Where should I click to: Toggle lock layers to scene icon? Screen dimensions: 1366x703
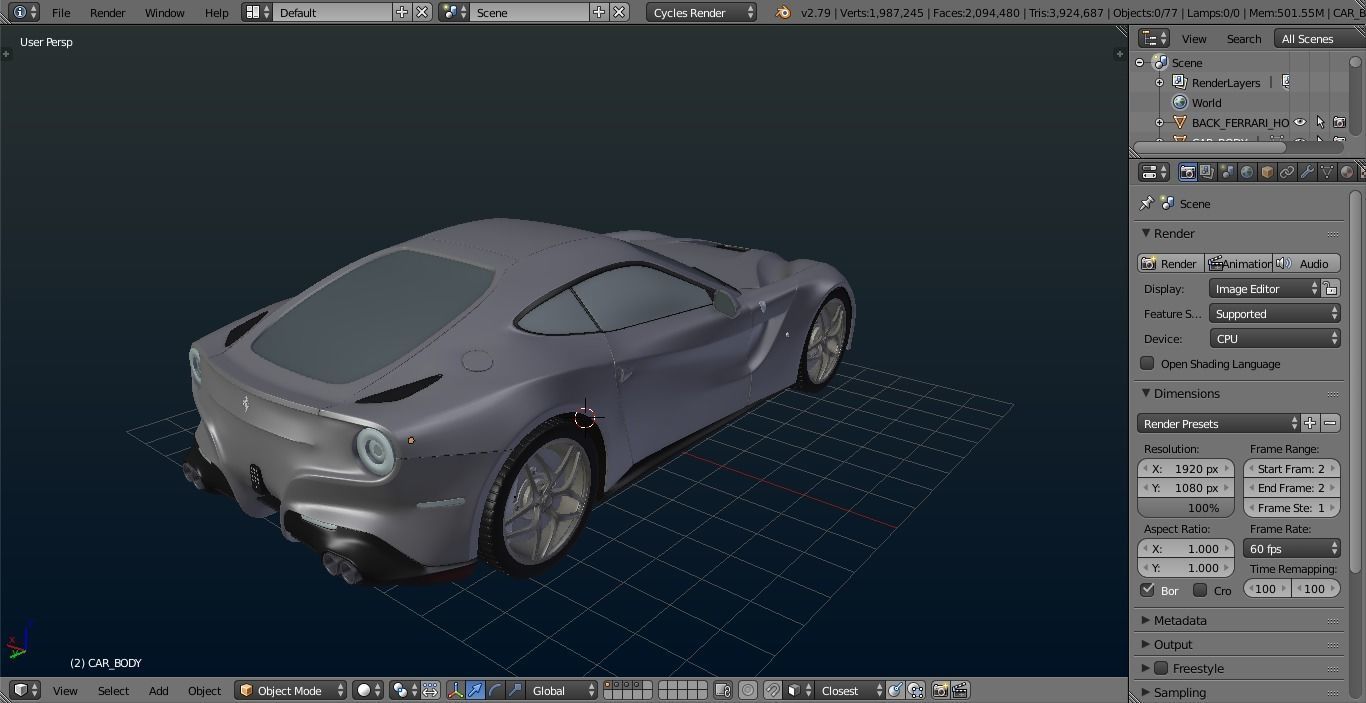(722, 690)
